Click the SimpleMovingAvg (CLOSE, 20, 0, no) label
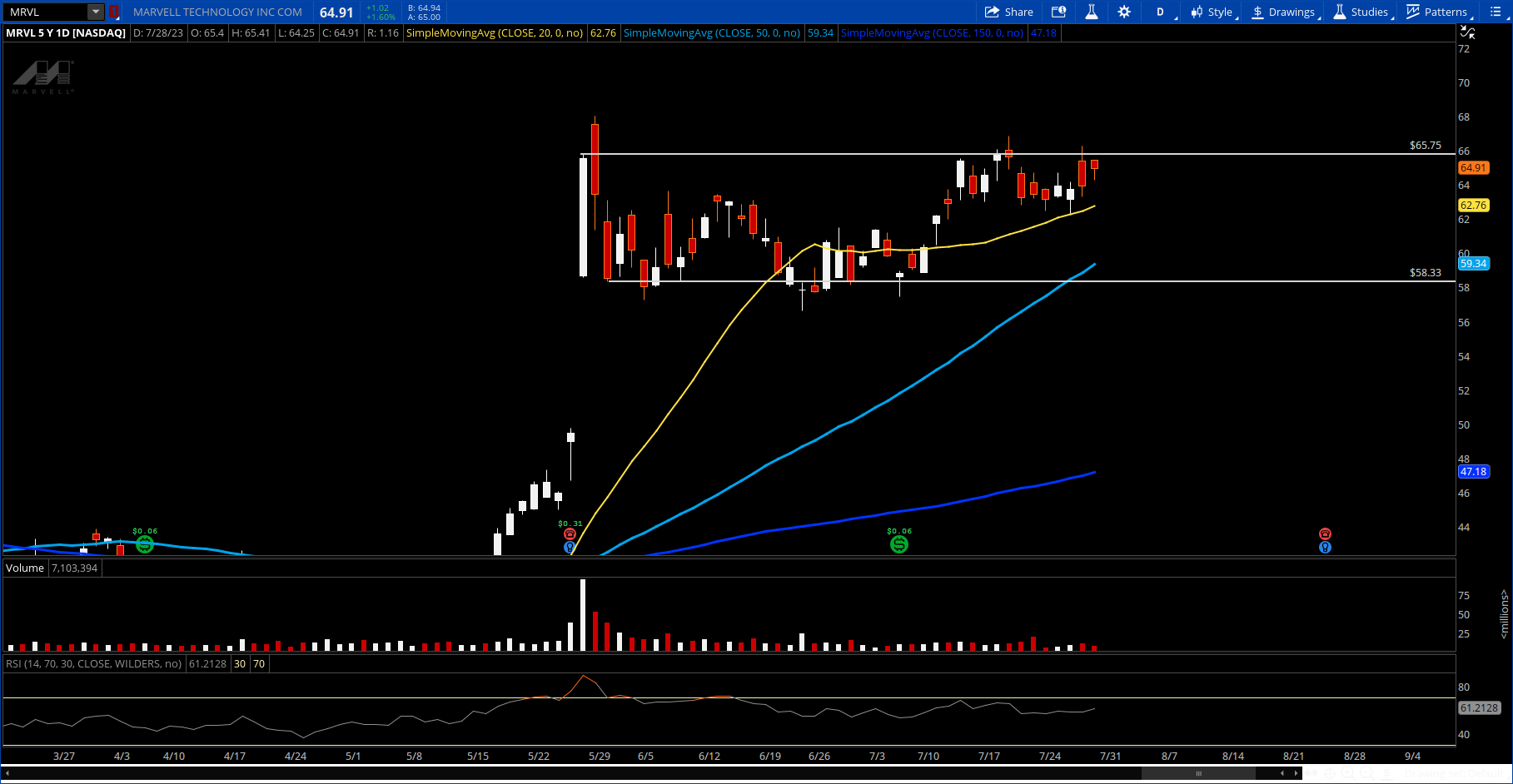The width and height of the screenshot is (1513, 784). 495,33
